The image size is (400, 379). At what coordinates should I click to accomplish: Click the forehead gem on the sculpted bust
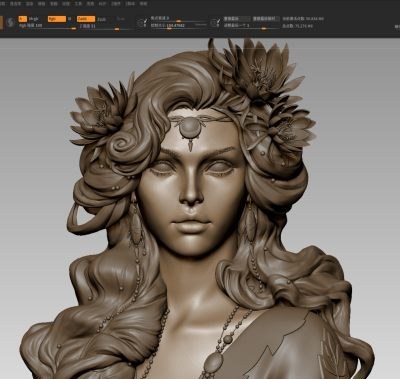190,128
